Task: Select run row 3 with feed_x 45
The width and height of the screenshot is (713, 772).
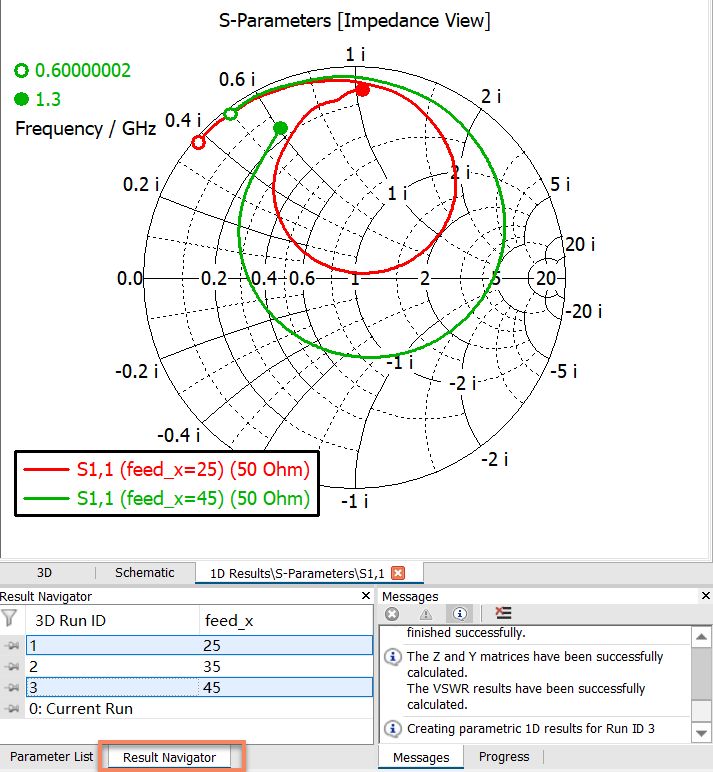Action: (199, 687)
